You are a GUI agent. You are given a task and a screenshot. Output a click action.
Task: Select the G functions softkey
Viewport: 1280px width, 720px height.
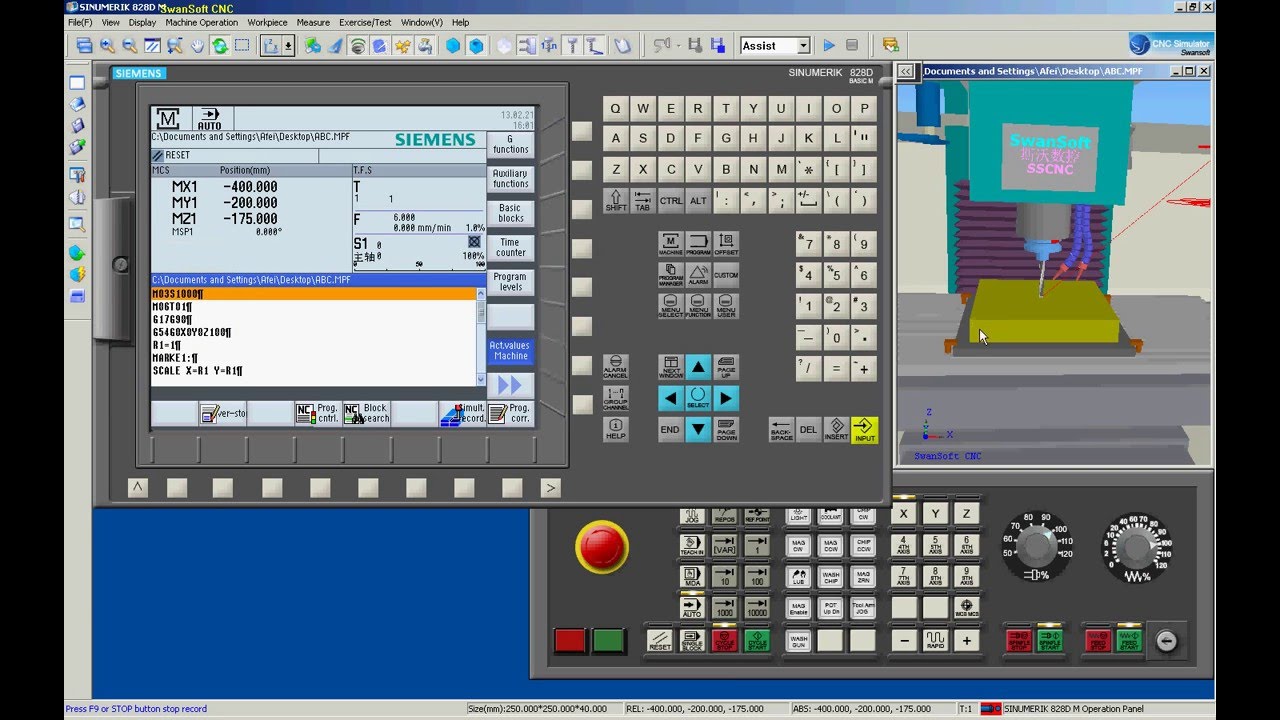click(x=510, y=145)
